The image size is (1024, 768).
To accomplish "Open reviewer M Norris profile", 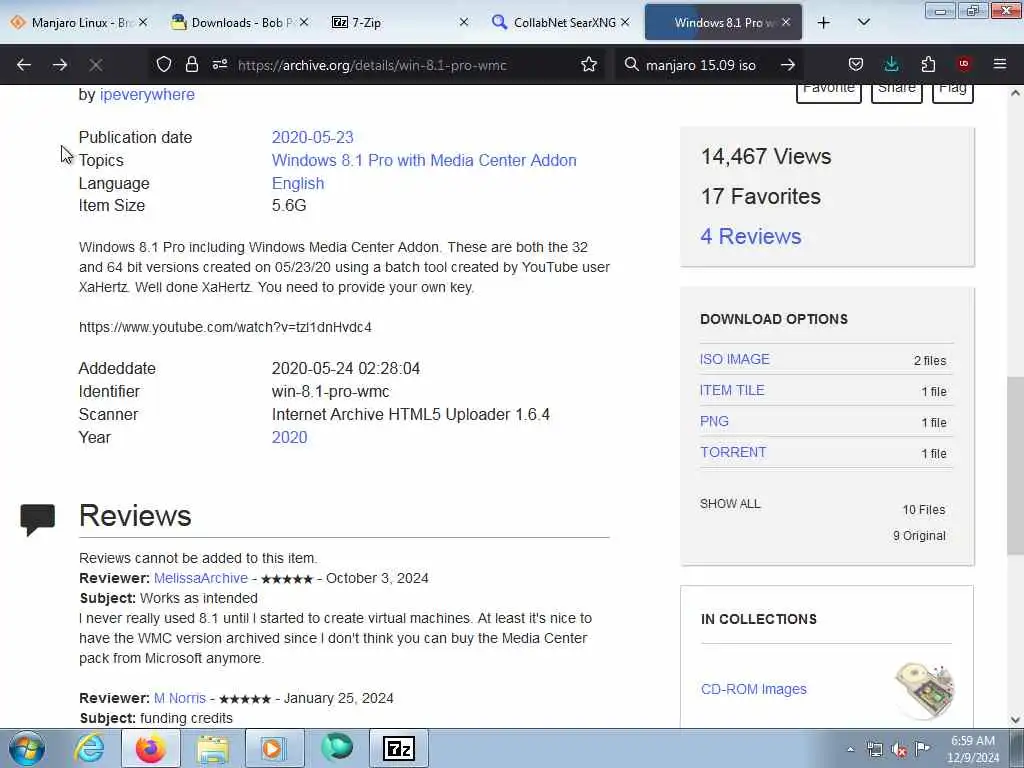I will [180, 699].
